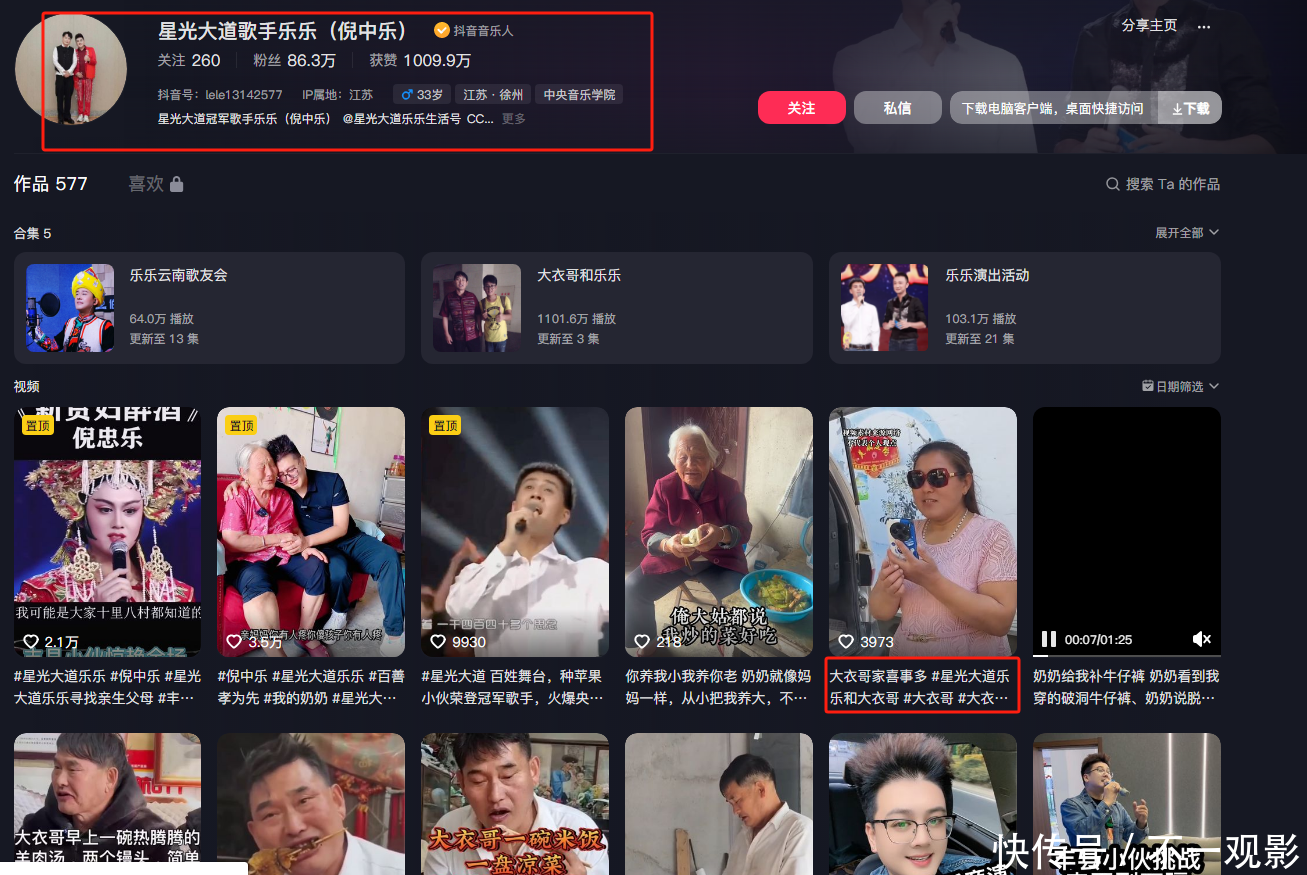
Task: Switch to the 喜欢 tab
Action: pyautogui.click(x=146, y=184)
